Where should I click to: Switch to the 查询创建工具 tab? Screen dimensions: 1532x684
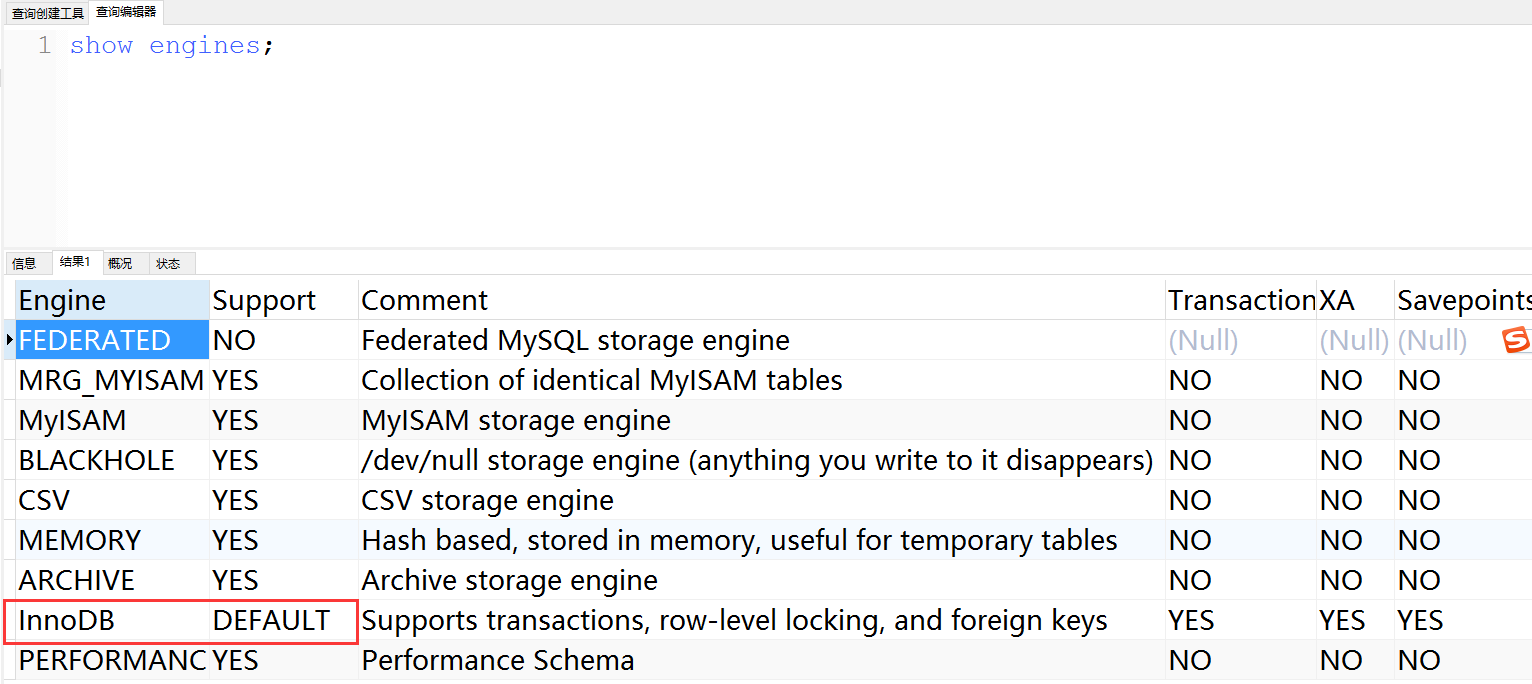[x=47, y=13]
